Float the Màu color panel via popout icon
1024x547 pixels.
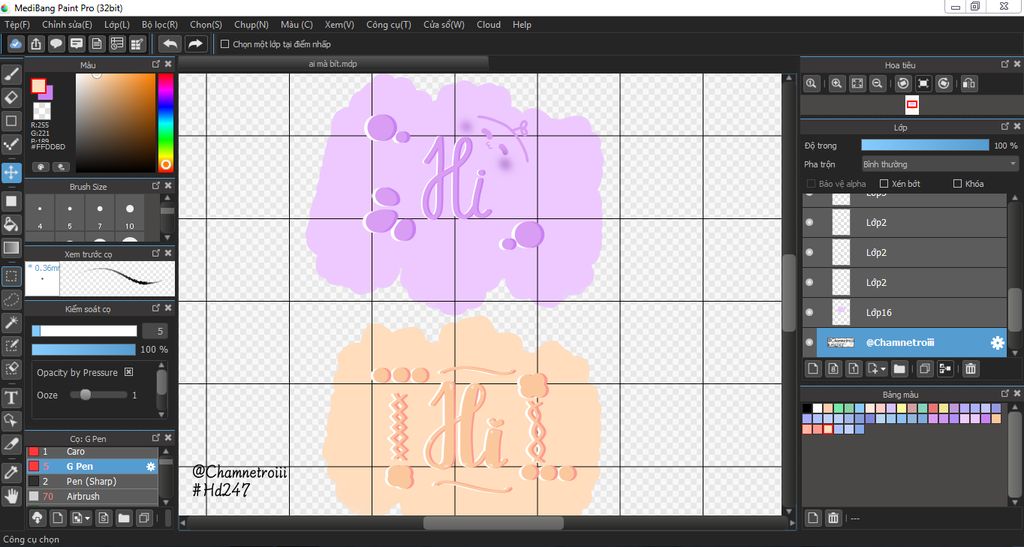pos(155,64)
